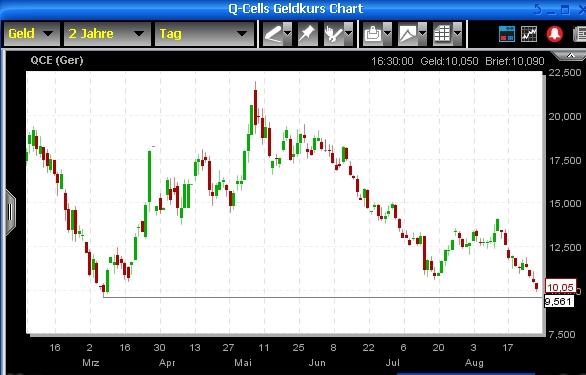Open the blue order window icon
The image size is (586, 375).
click(507, 34)
